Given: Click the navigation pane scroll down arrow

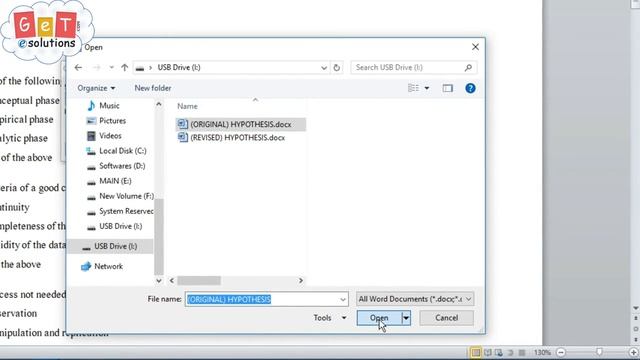Looking at the screenshot, I should click(x=159, y=280).
